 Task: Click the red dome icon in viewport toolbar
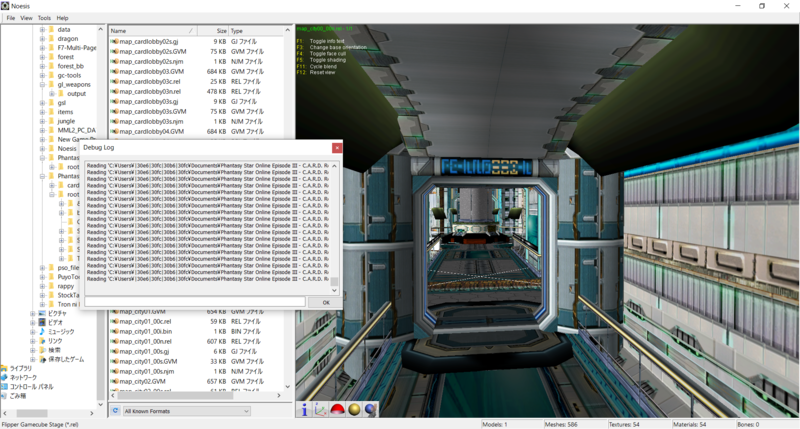click(x=337, y=409)
